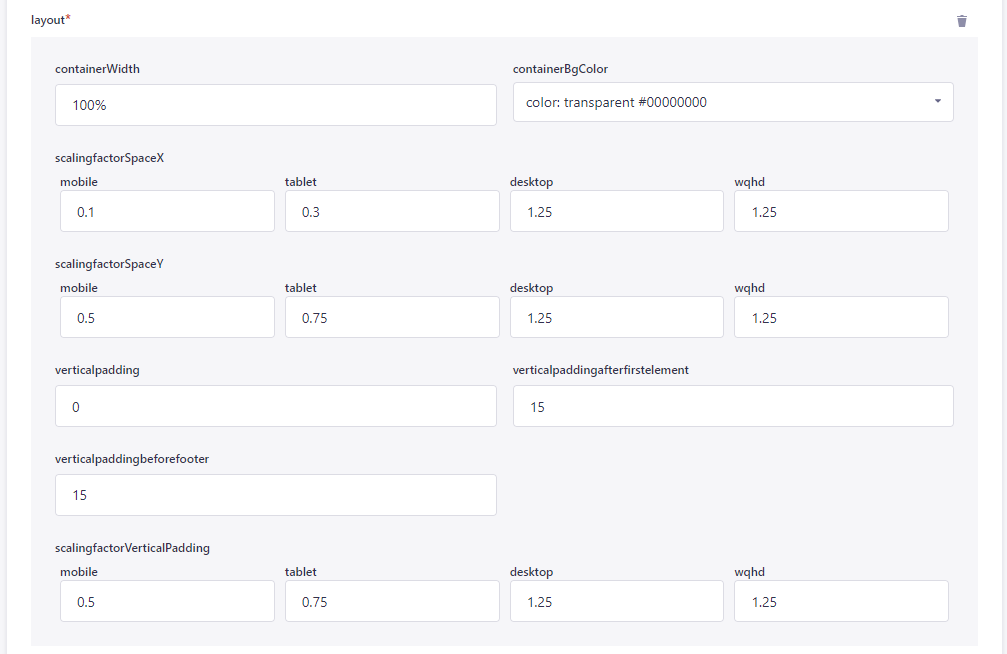Focus verticalpaddingbeforefooter input
This screenshot has width=1007, height=654.
[x=276, y=495]
